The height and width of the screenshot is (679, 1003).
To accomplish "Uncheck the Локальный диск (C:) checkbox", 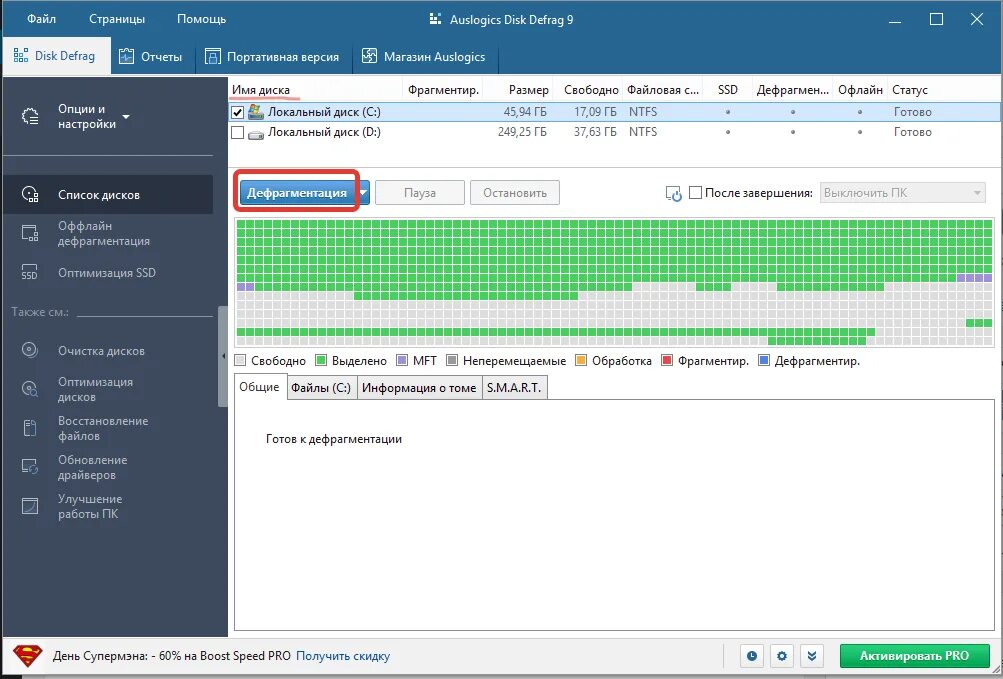I will (237, 112).
